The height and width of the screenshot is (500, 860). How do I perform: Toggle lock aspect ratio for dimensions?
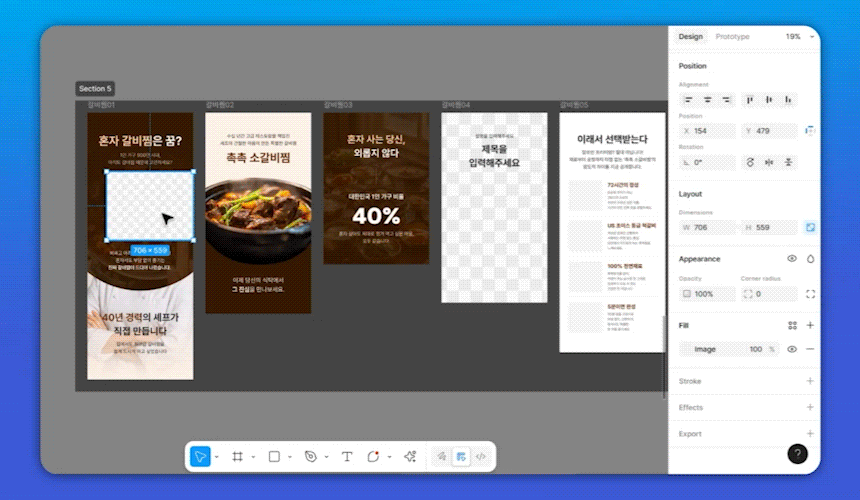tap(810, 227)
